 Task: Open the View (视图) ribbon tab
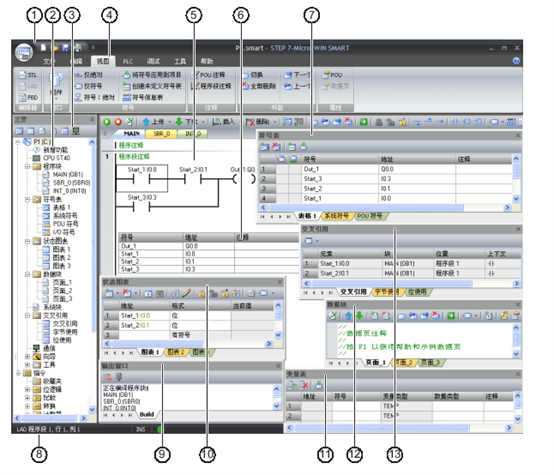tap(103, 61)
